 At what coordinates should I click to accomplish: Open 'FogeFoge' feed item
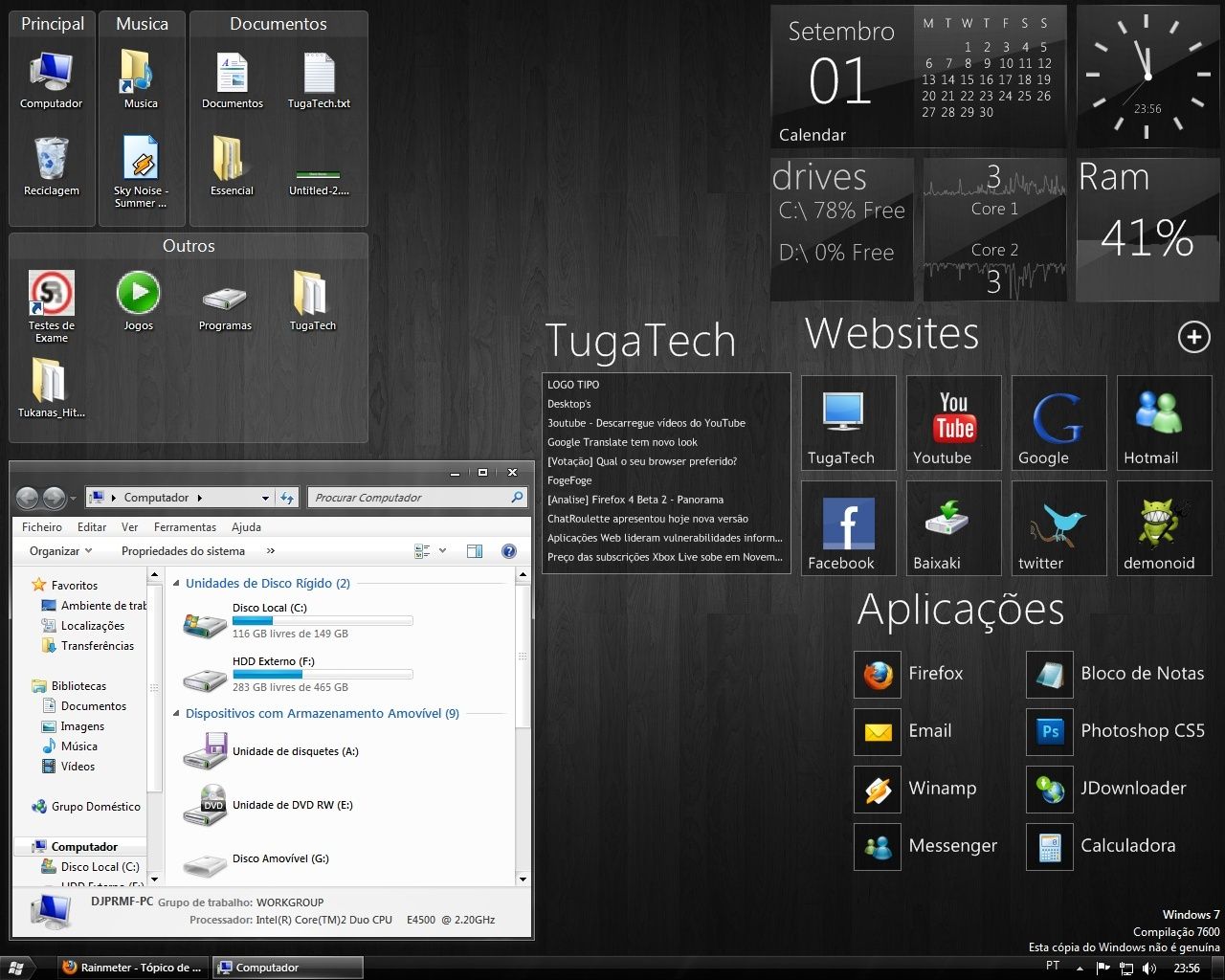tap(569, 480)
